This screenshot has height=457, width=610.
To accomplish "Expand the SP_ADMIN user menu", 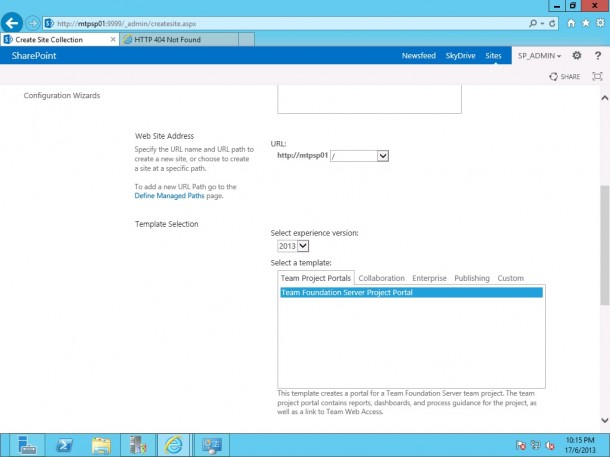I will pyautogui.click(x=539, y=56).
